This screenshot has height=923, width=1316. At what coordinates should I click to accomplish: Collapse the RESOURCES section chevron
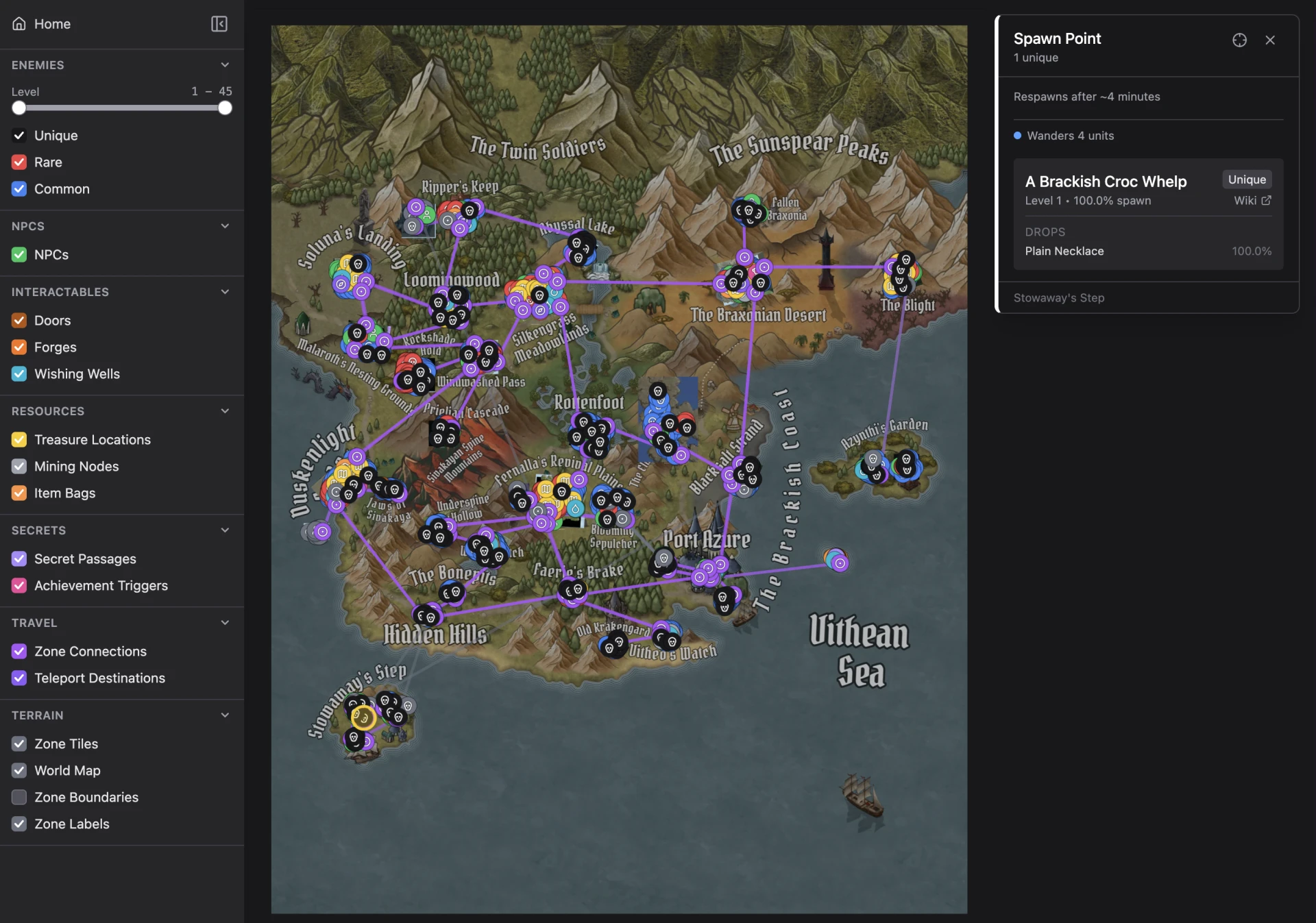[x=225, y=411]
